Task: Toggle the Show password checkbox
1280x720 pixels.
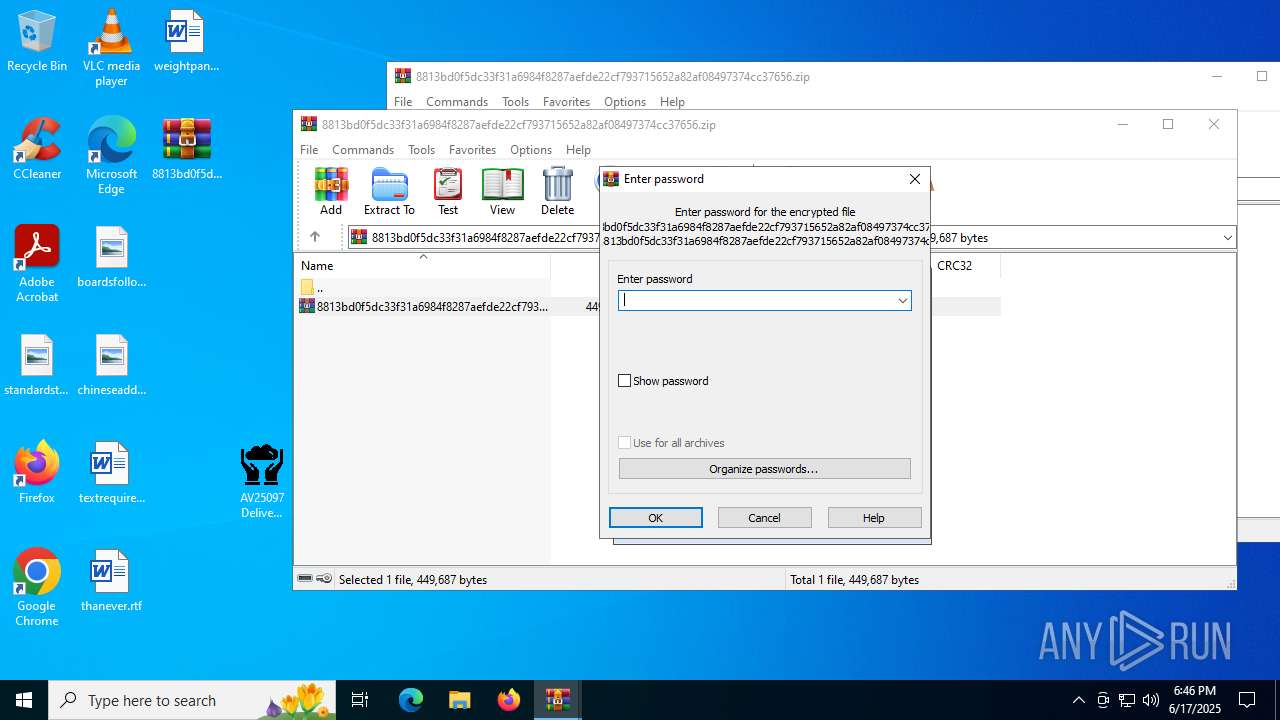Action: point(625,381)
